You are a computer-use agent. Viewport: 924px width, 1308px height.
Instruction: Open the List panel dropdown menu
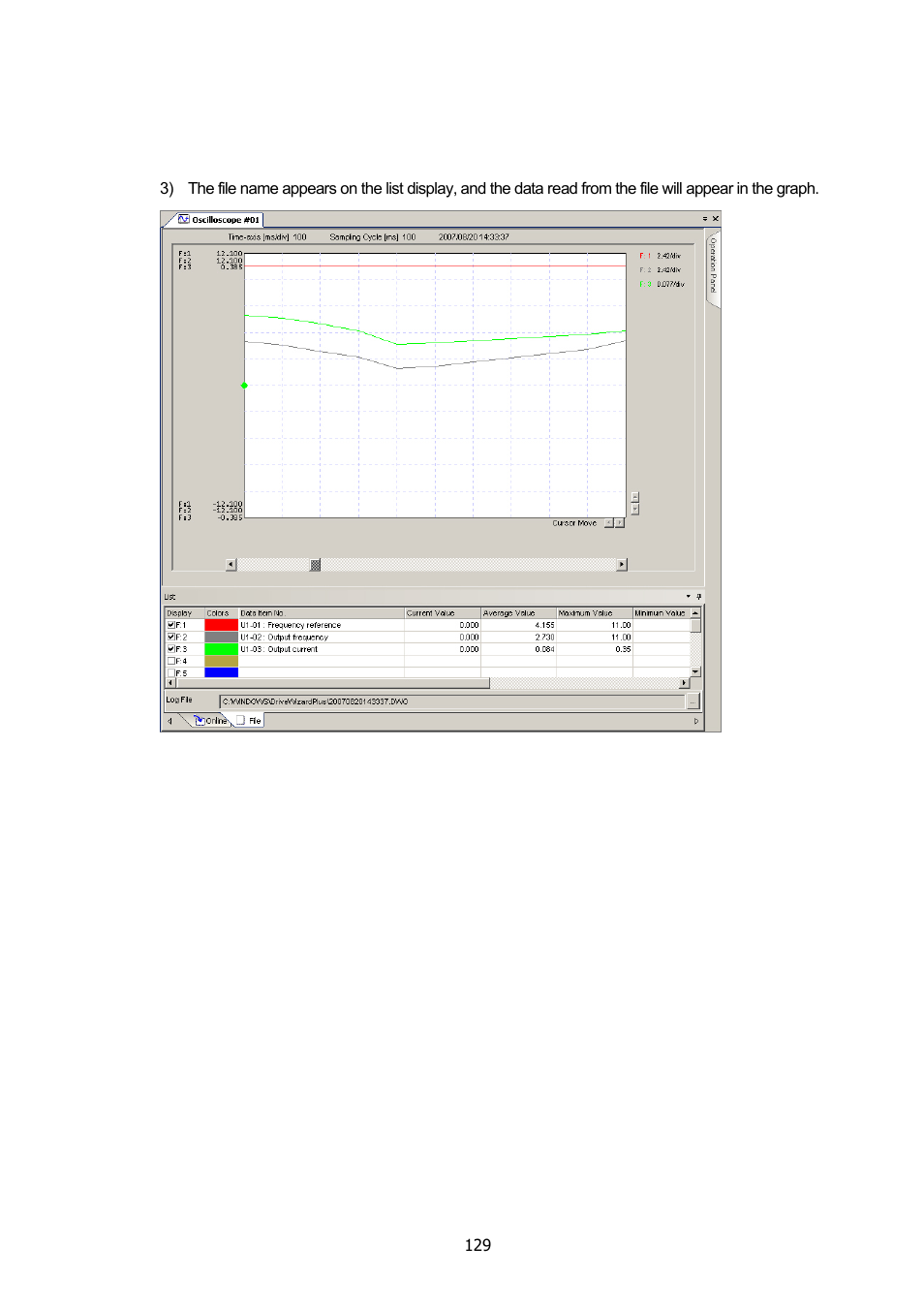click(689, 597)
